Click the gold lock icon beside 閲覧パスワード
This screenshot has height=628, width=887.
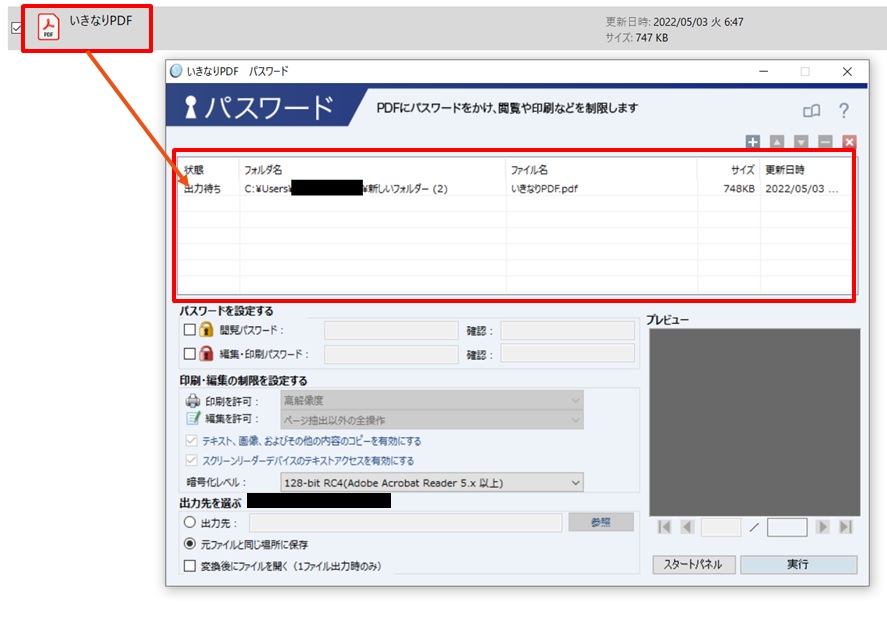tap(206, 329)
